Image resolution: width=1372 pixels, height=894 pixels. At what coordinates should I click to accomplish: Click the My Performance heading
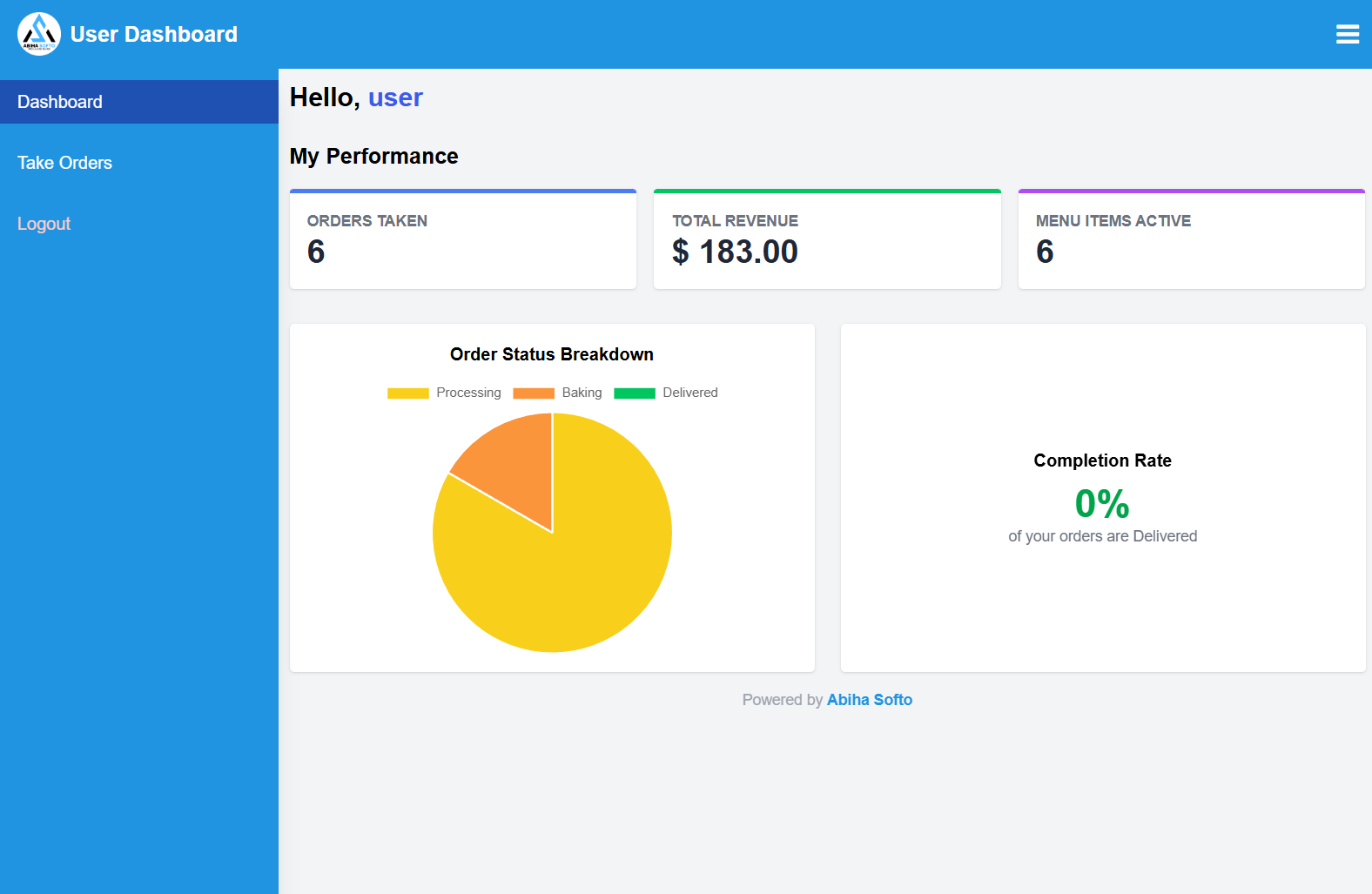[373, 156]
